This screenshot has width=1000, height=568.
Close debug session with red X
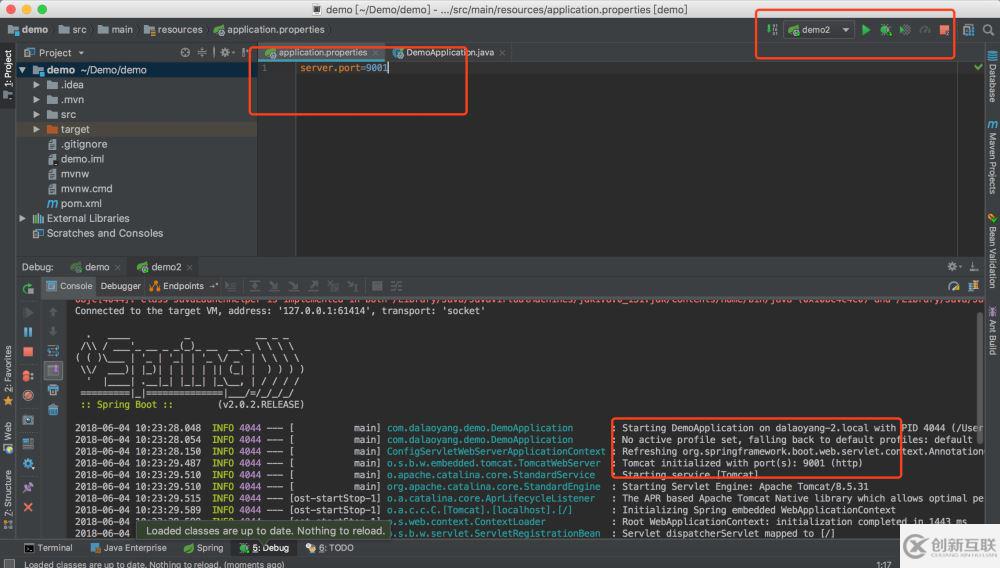(x=28, y=507)
